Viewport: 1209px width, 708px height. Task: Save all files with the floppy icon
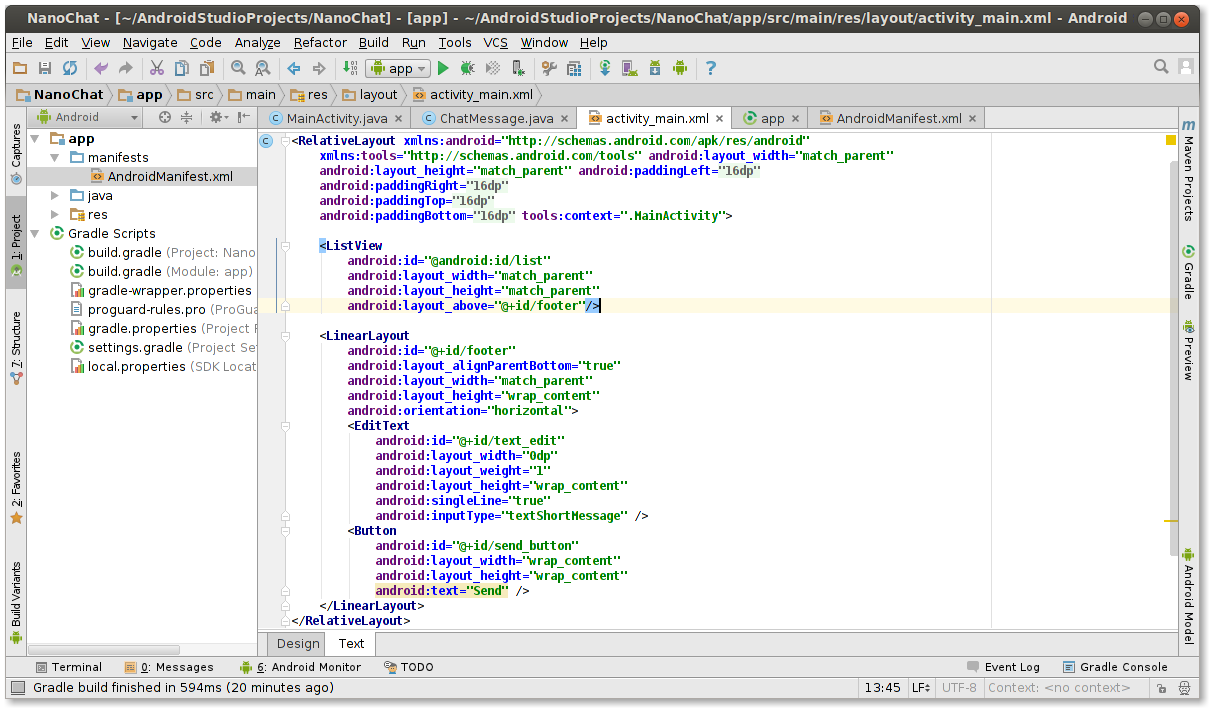45,68
